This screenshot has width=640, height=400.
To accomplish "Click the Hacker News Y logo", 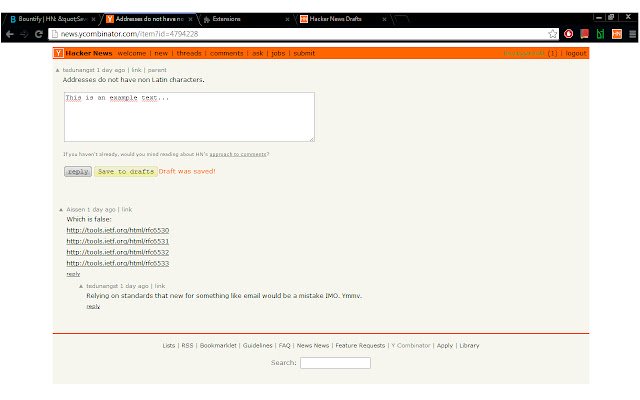I will tap(59, 53).
